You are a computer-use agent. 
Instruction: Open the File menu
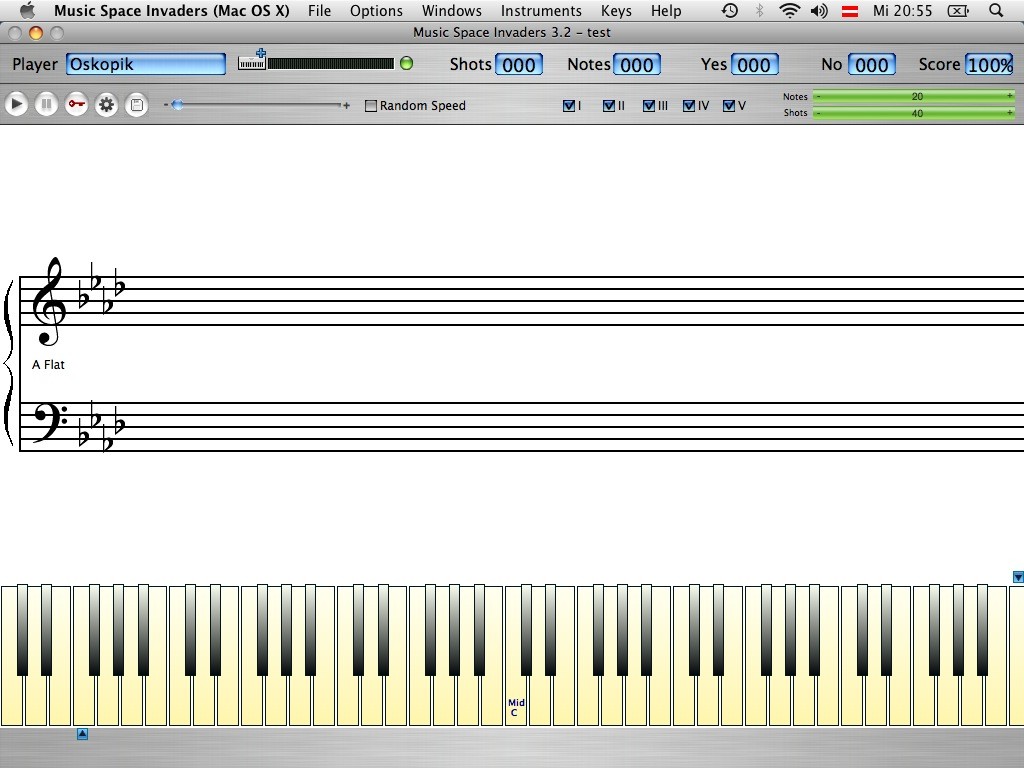[x=319, y=10]
